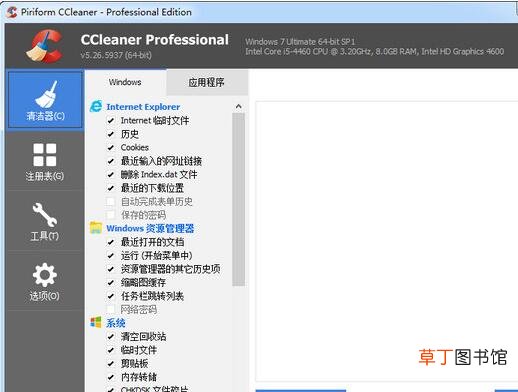Open the 注册表(G) registry section
The image size is (518, 392).
pos(45,161)
